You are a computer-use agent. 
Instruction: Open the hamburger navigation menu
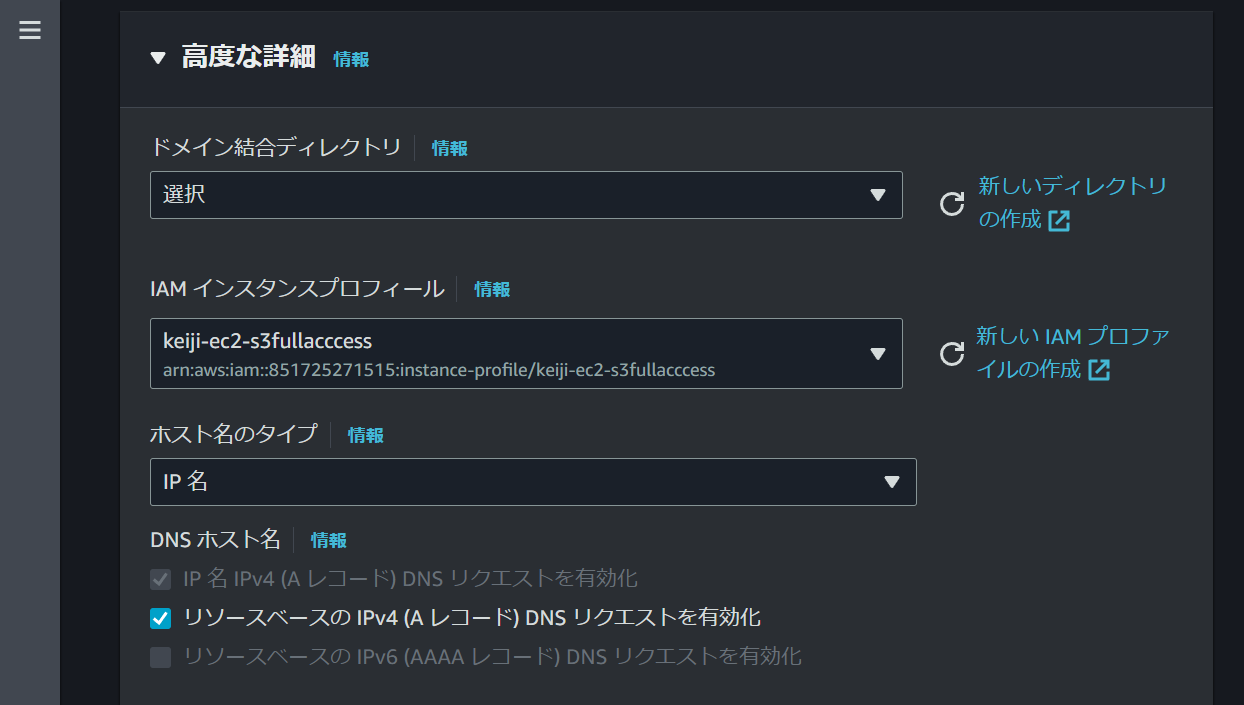[30, 30]
